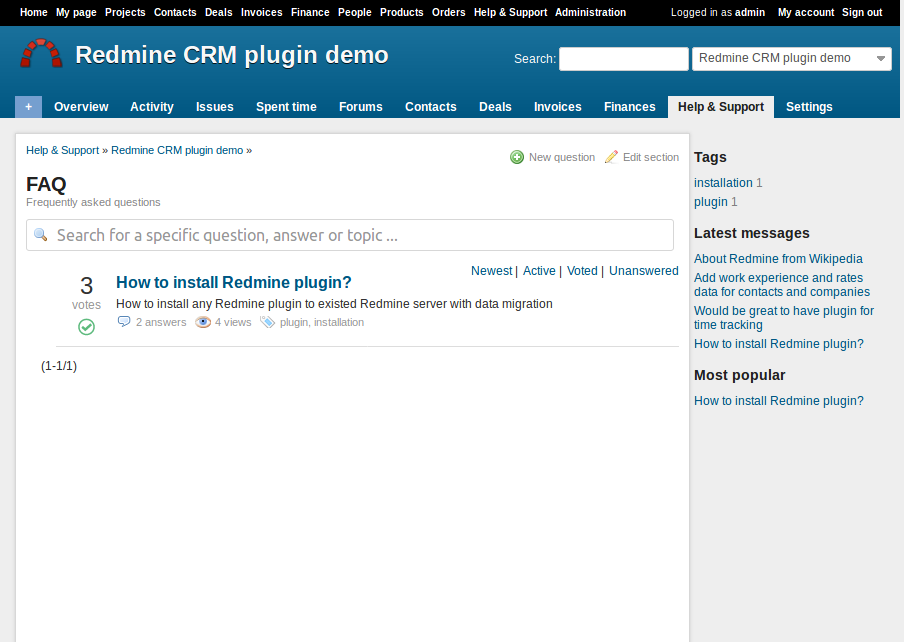This screenshot has height=642, width=904.
Task: Click the Redmine logo icon
Action: tap(41, 54)
